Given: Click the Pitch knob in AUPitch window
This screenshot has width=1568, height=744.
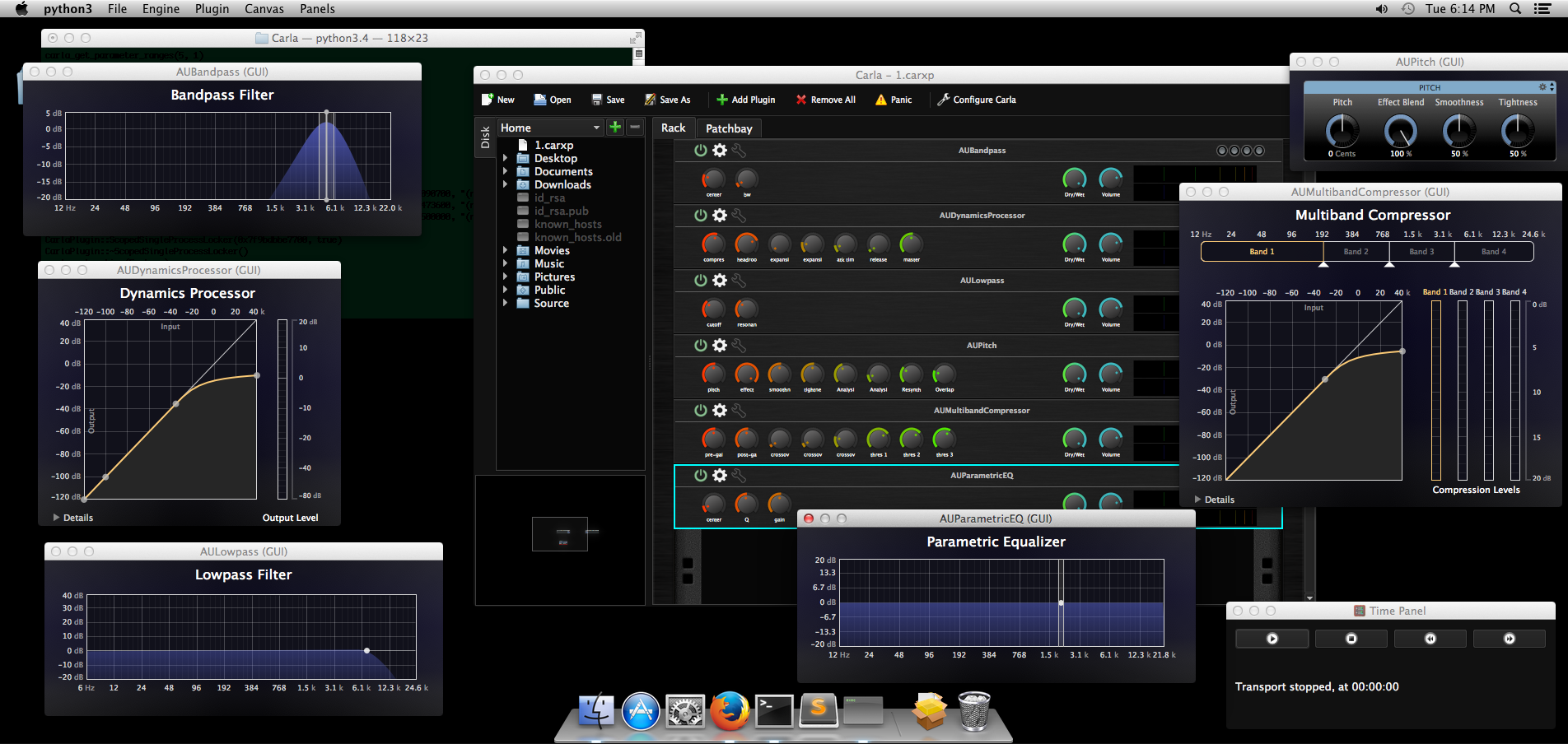Looking at the screenshot, I should (x=1342, y=131).
